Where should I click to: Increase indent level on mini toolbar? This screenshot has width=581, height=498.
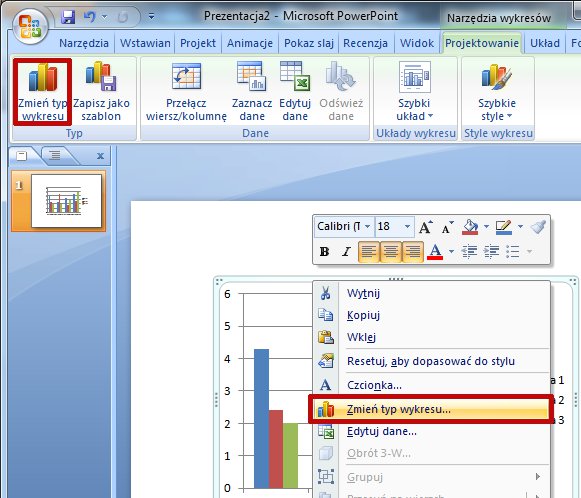click(491, 252)
